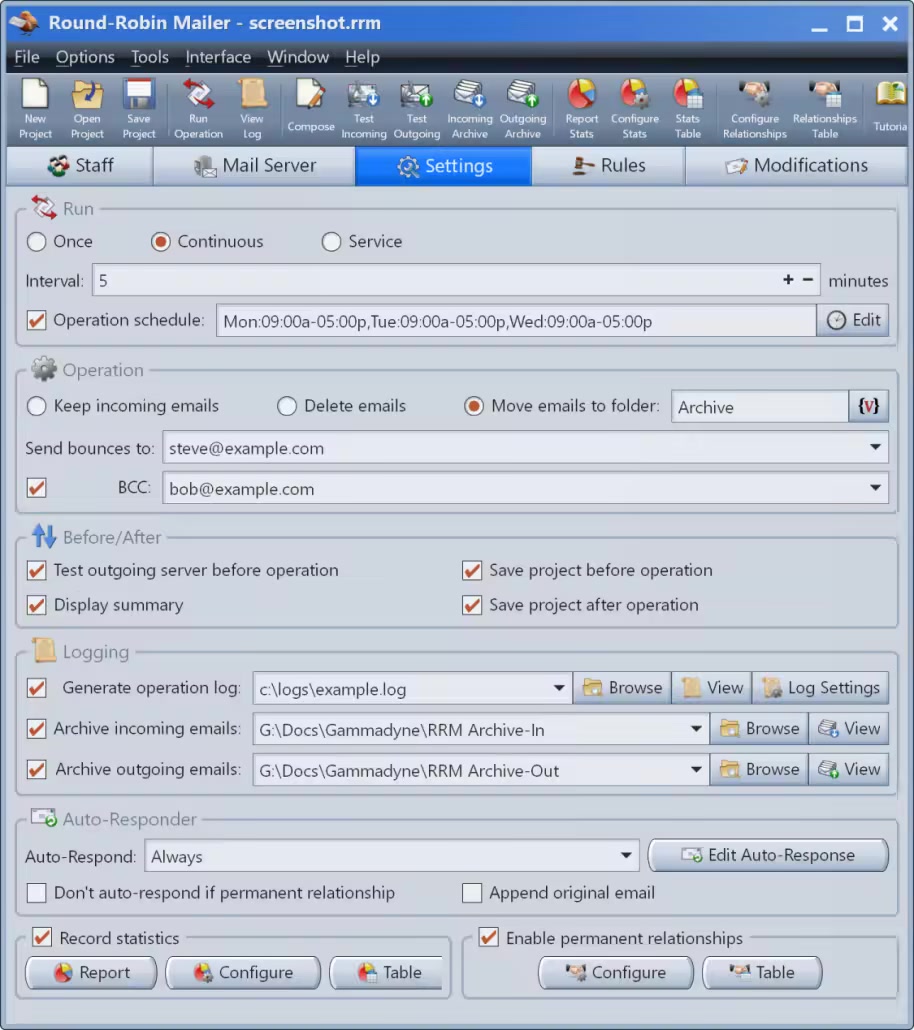The height and width of the screenshot is (1030, 914).
Task: Run the Test Incoming toolbar tool
Action: [364, 108]
